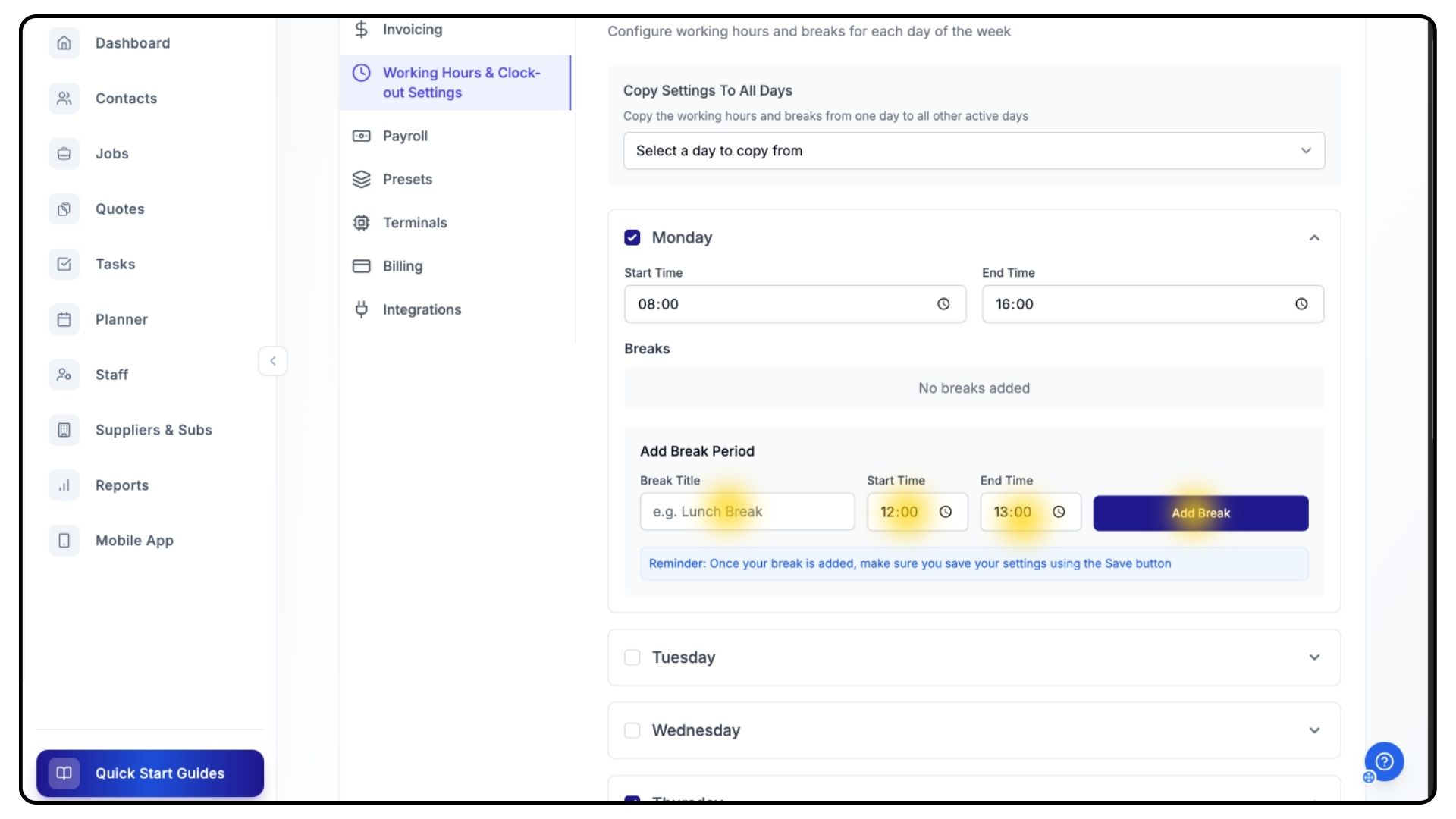Screen dimensions: 1456x819
Task: Open Quick Start Guides
Action: (x=150, y=773)
